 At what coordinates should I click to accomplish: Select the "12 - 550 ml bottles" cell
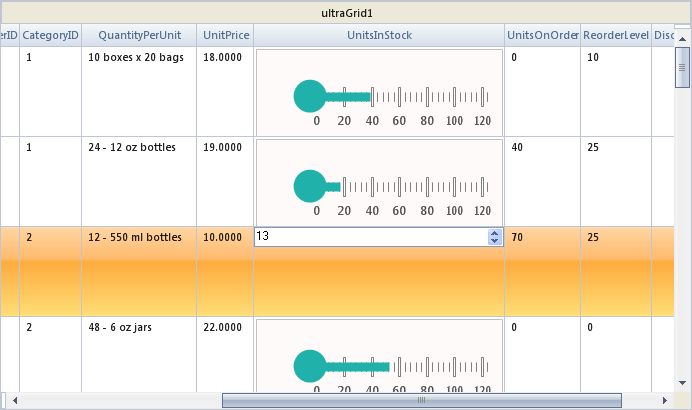tap(135, 238)
